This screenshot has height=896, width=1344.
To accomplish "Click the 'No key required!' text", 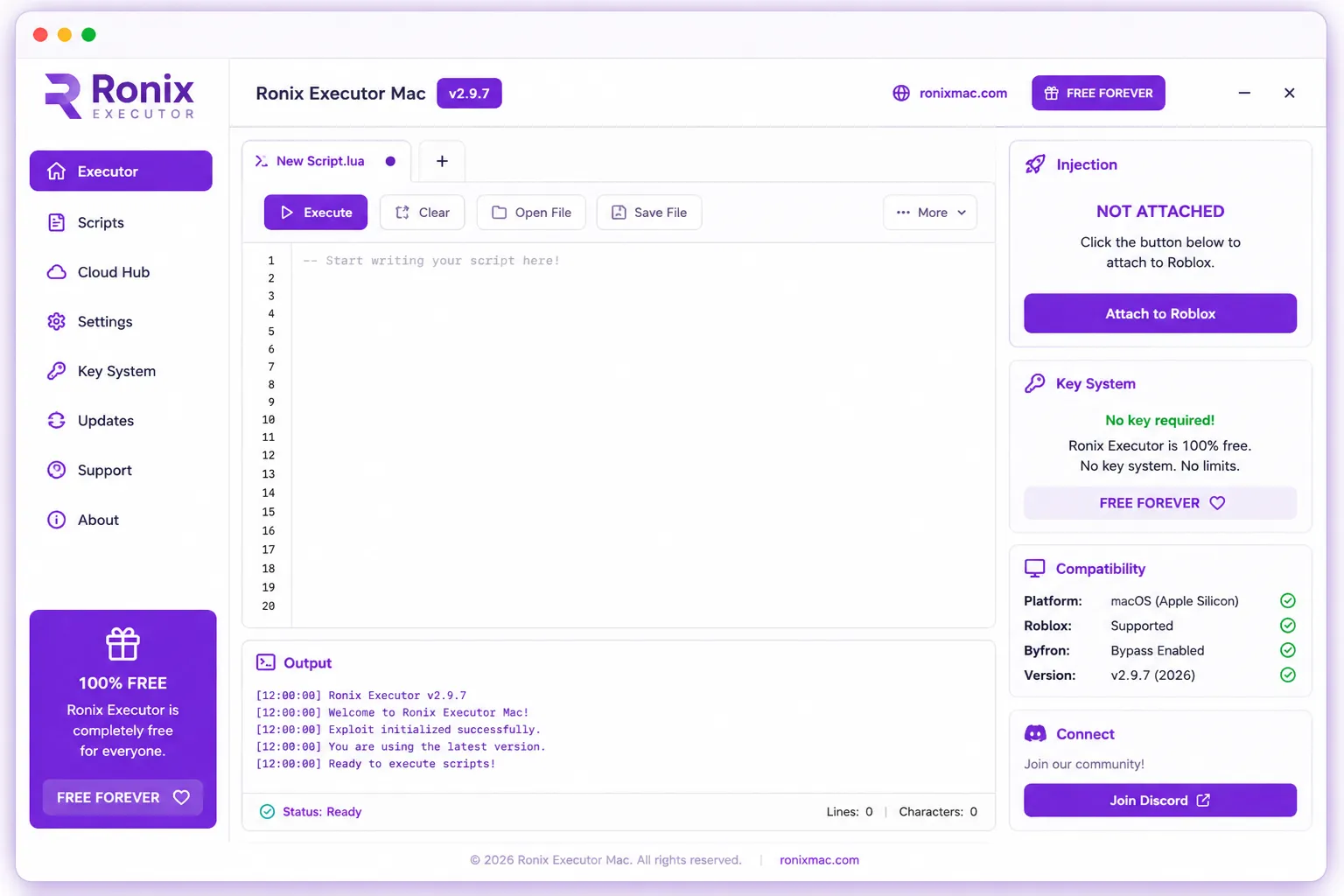I will (1160, 420).
